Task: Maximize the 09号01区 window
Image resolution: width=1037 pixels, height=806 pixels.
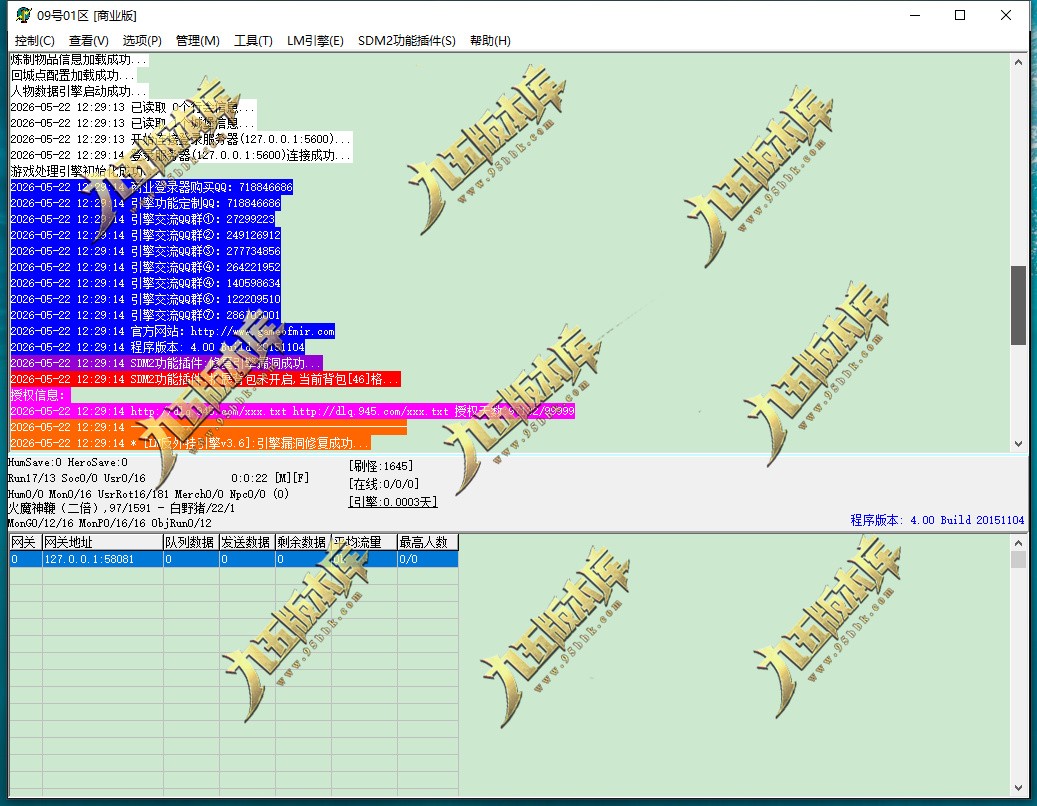Action: (x=960, y=15)
